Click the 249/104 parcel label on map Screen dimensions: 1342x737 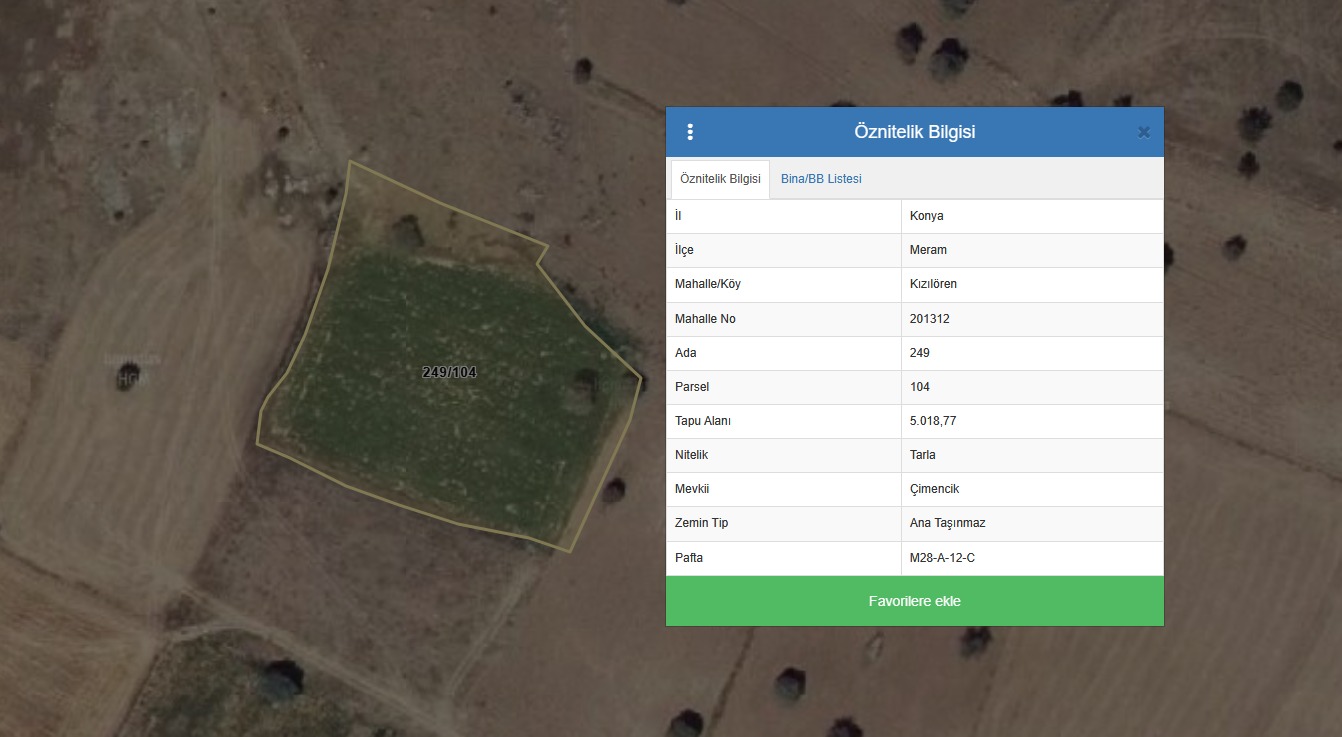point(449,372)
